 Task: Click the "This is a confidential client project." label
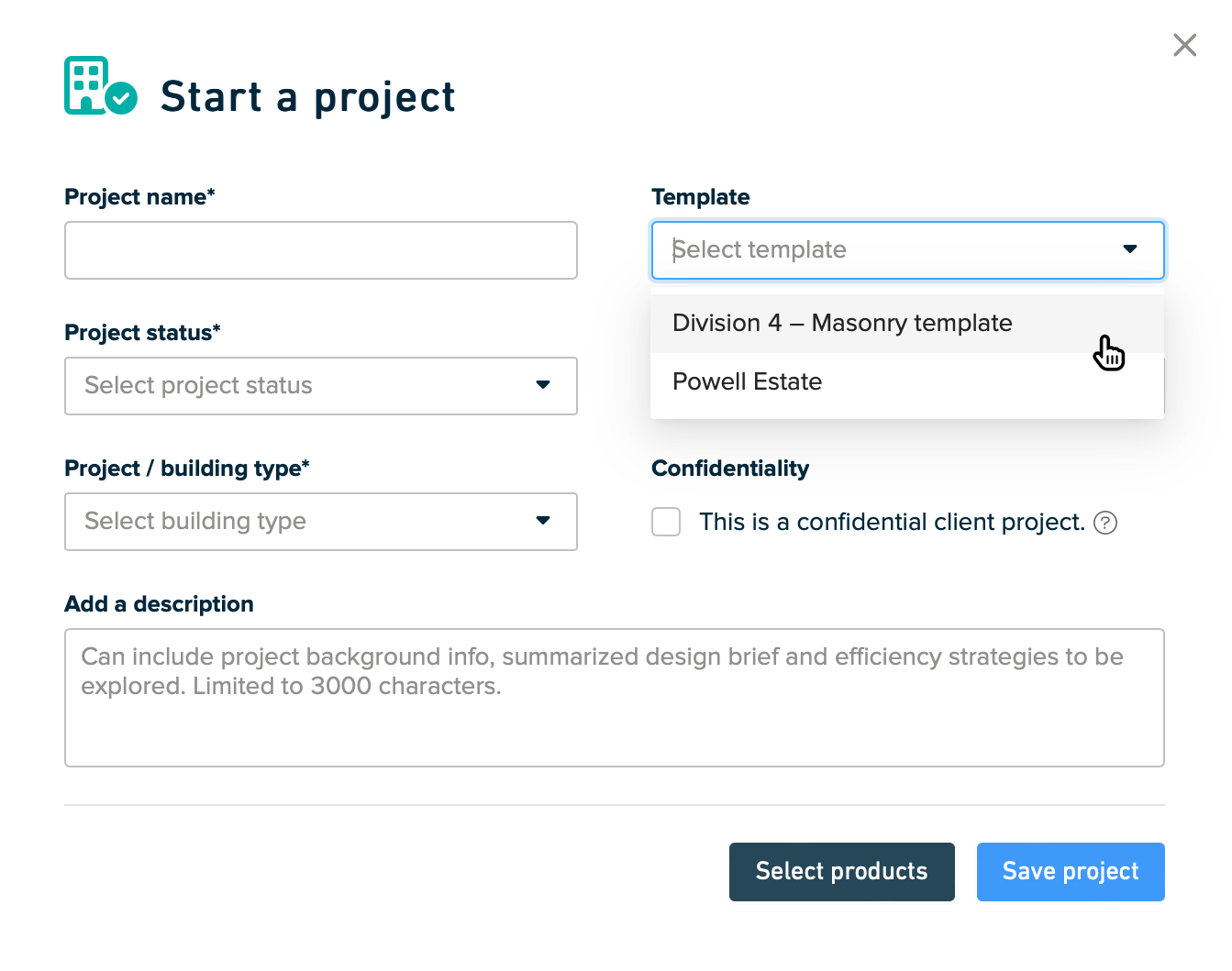(892, 522)
